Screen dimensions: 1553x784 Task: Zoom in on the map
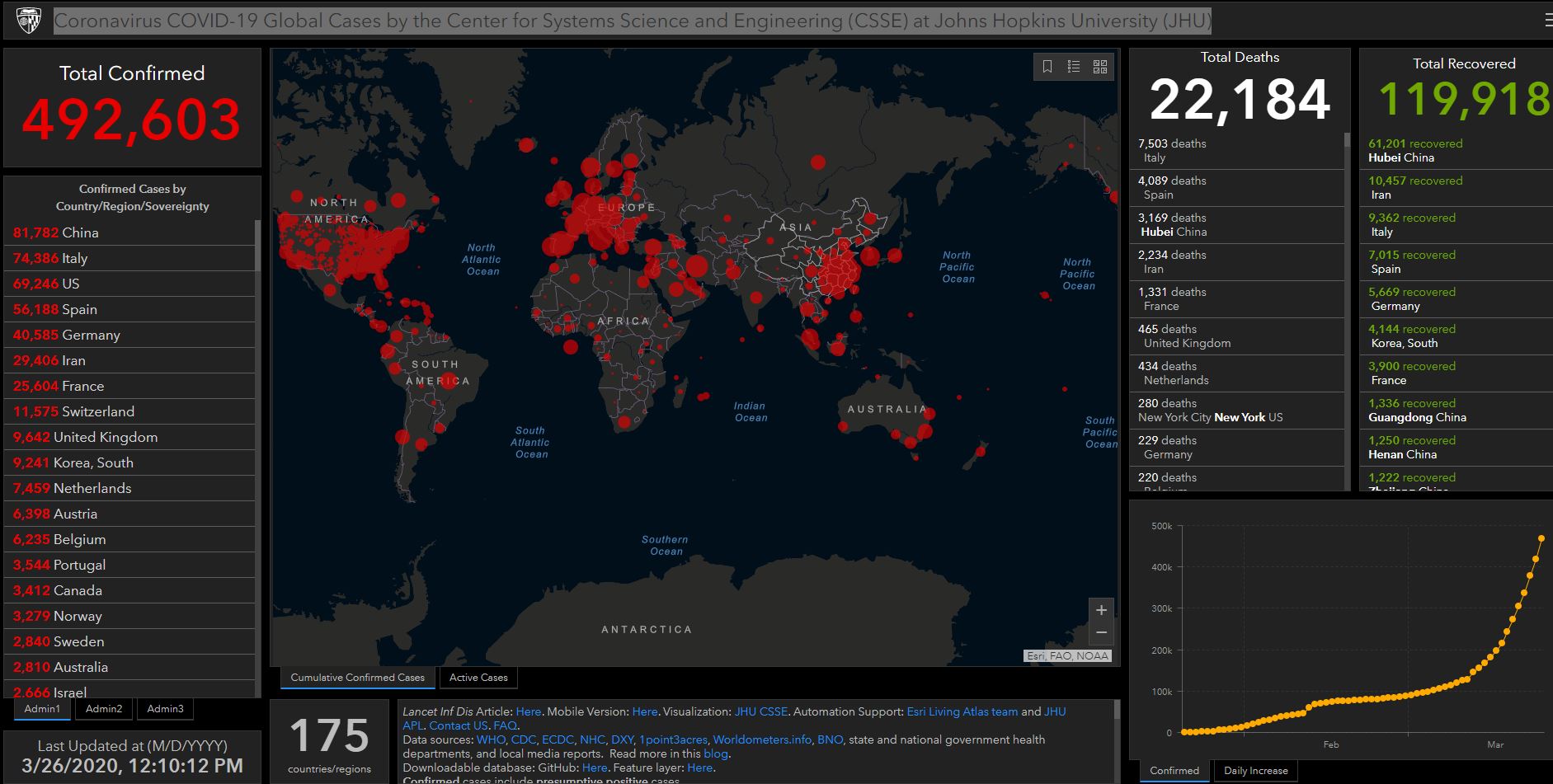(1101, 610)
